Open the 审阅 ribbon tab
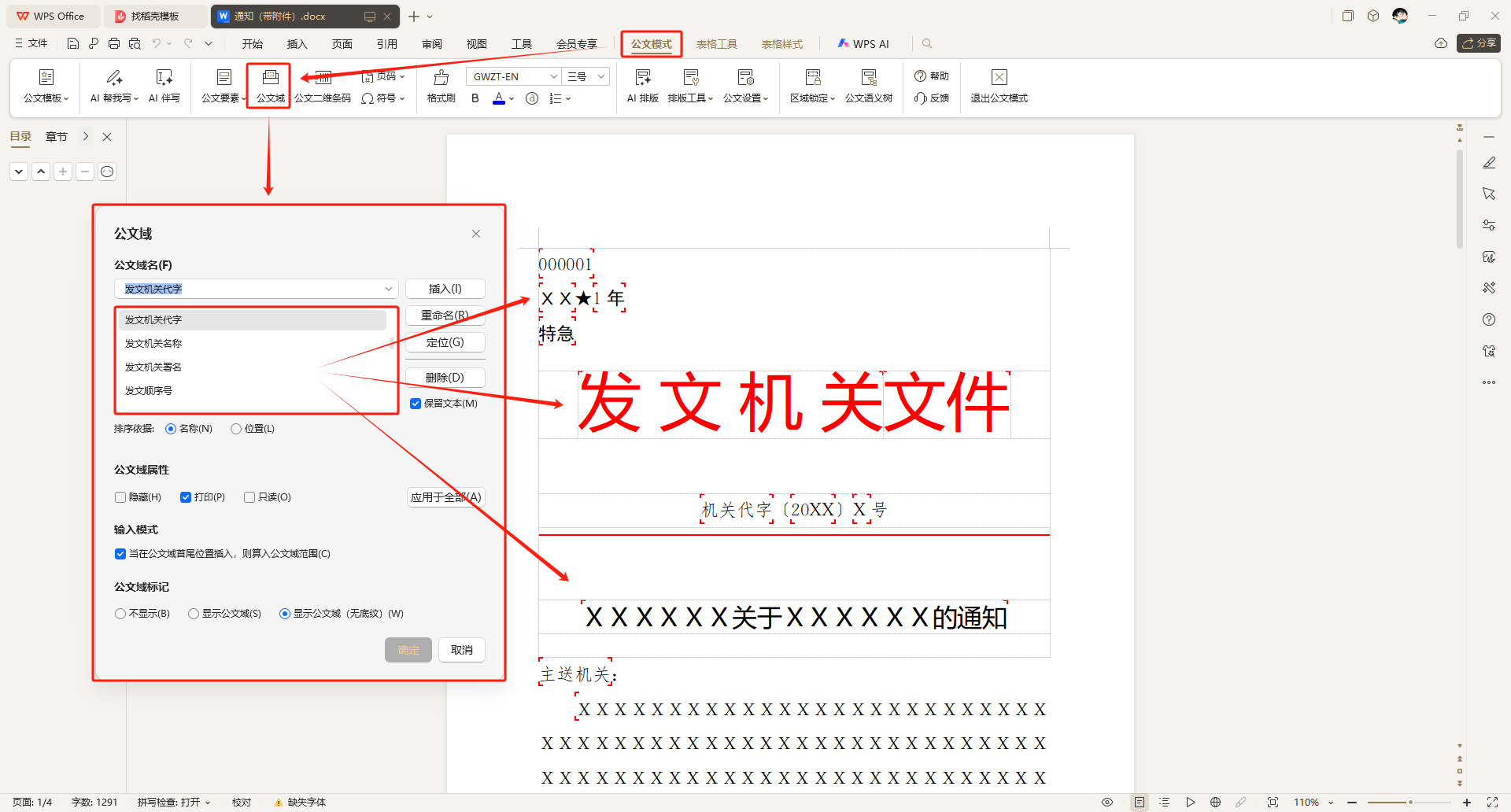The height and width of the screenshot is (812, 1511). coord(431,44)
